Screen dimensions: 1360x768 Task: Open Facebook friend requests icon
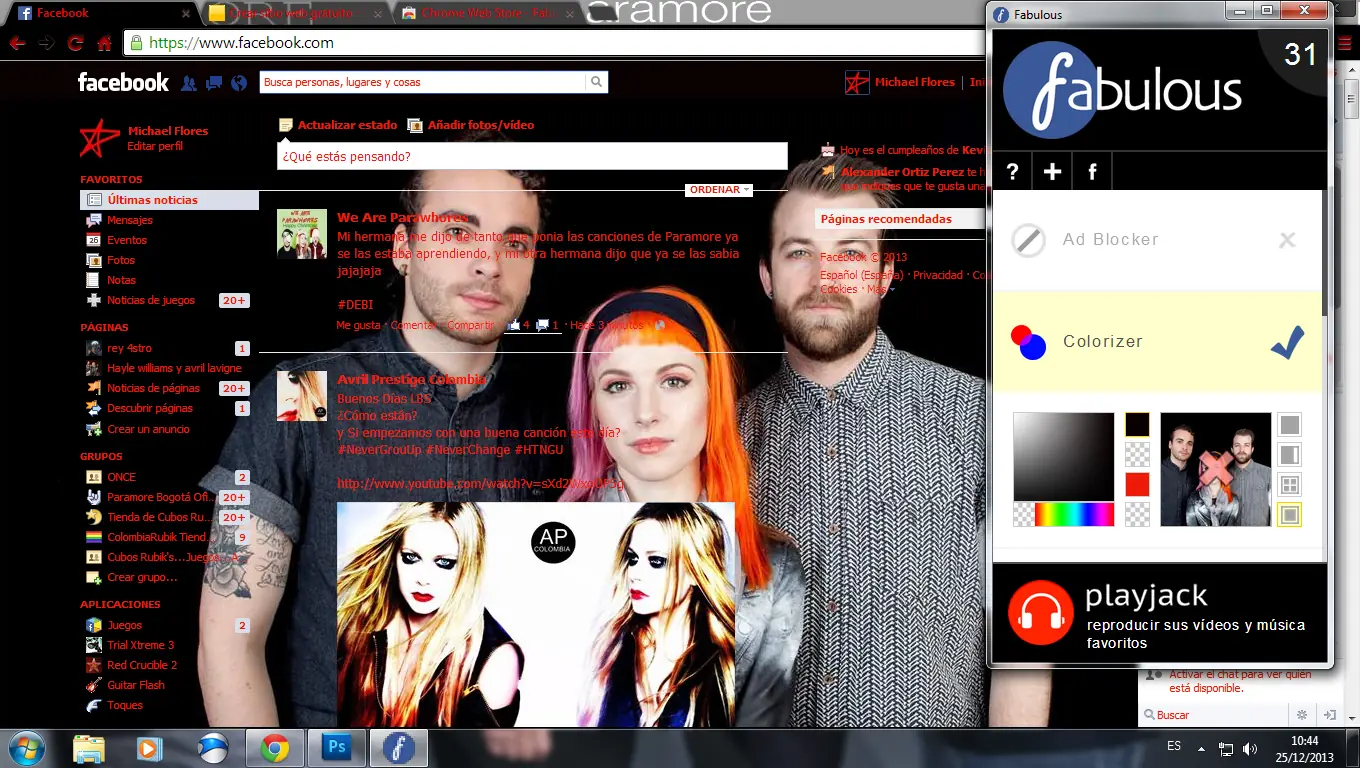(x=189, y=83)
